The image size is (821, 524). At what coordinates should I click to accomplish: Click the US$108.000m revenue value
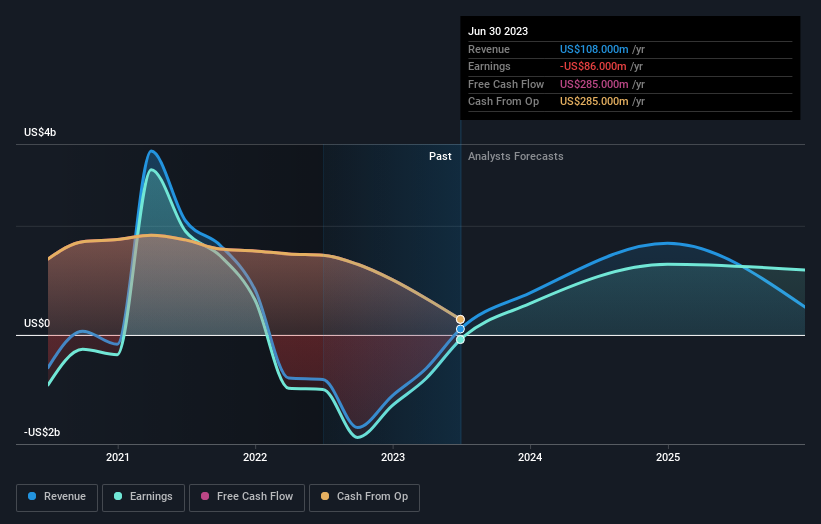tap(594, 49)
